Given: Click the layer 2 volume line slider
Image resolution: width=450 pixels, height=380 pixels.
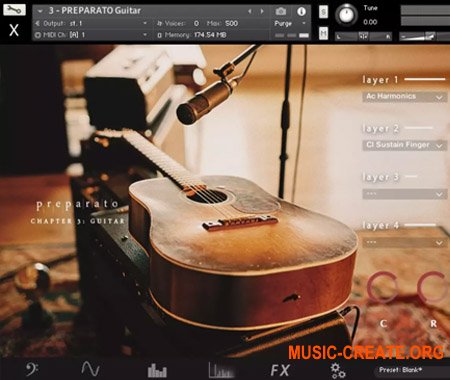Looking at the screenshot, I should click(x=419, y=128).
